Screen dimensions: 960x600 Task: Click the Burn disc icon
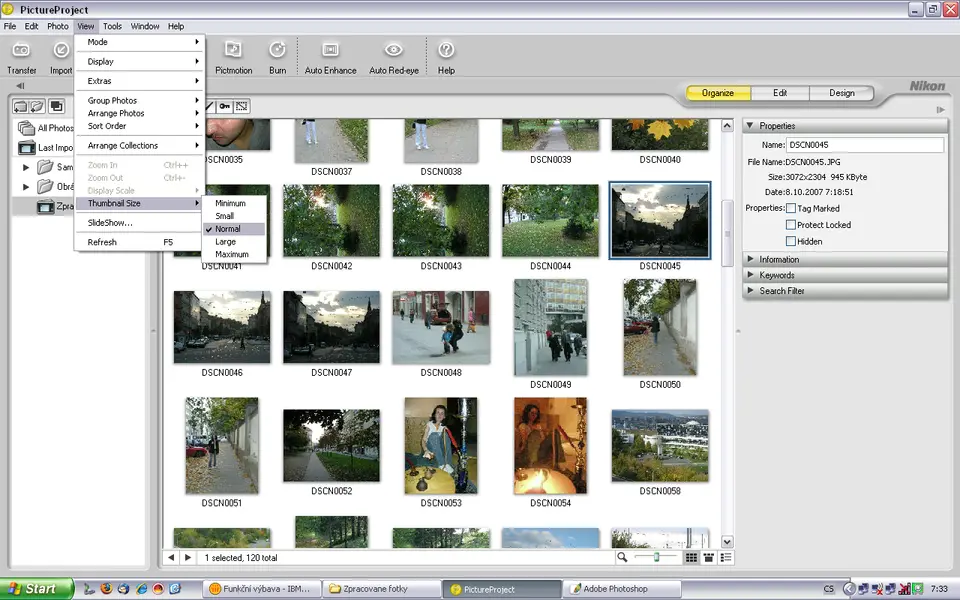coord(277,51)
